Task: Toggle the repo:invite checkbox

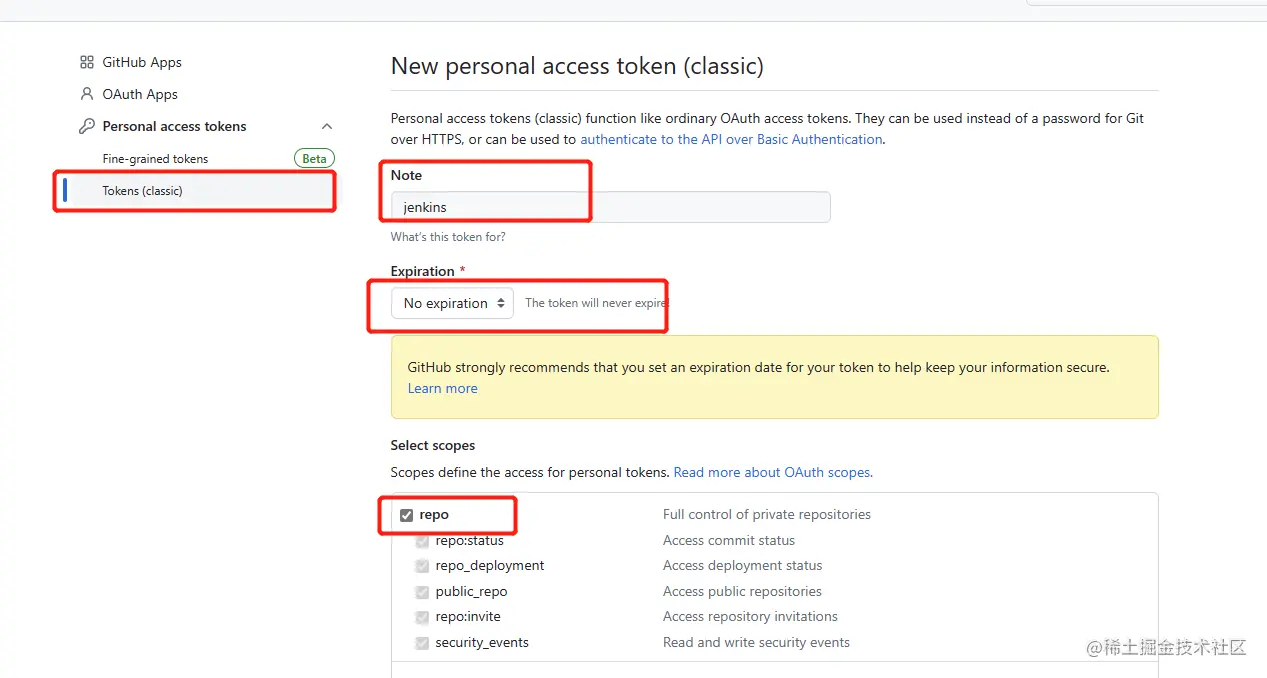Action: (422, 617)
